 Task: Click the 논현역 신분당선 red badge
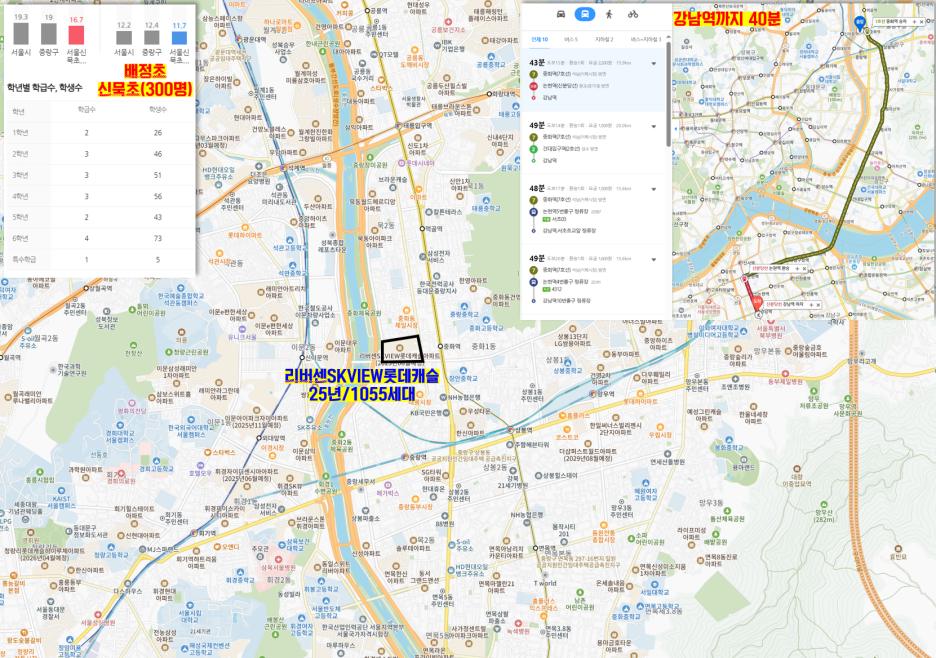[534, 86]
